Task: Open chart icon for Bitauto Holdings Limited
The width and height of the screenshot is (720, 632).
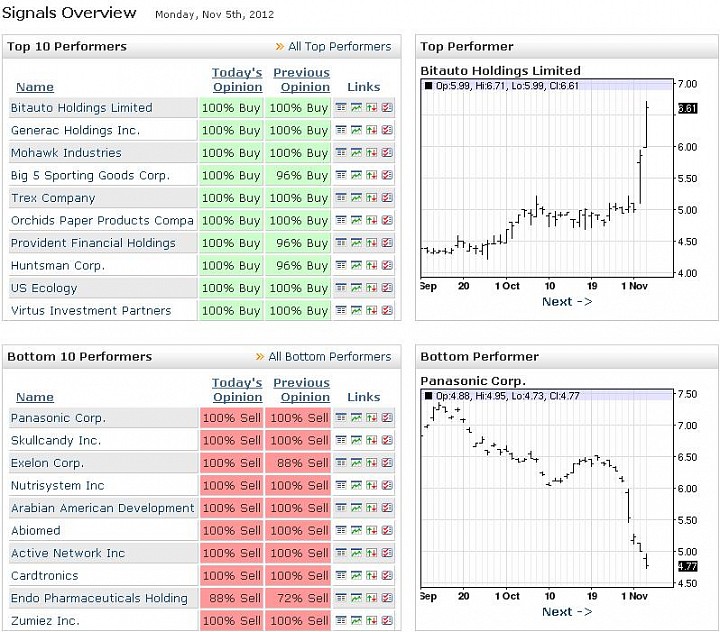Action: pyautogui.click(x=356, y=107)
